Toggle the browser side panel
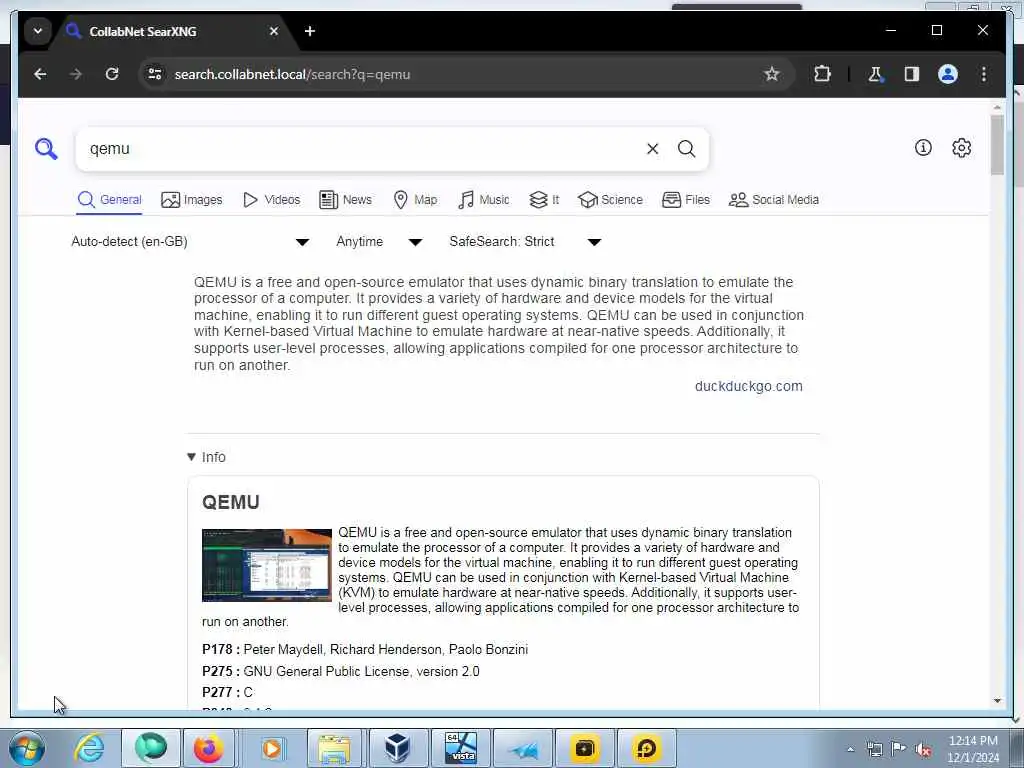This screenshot has height=768, width=1024. click(912, 74)
